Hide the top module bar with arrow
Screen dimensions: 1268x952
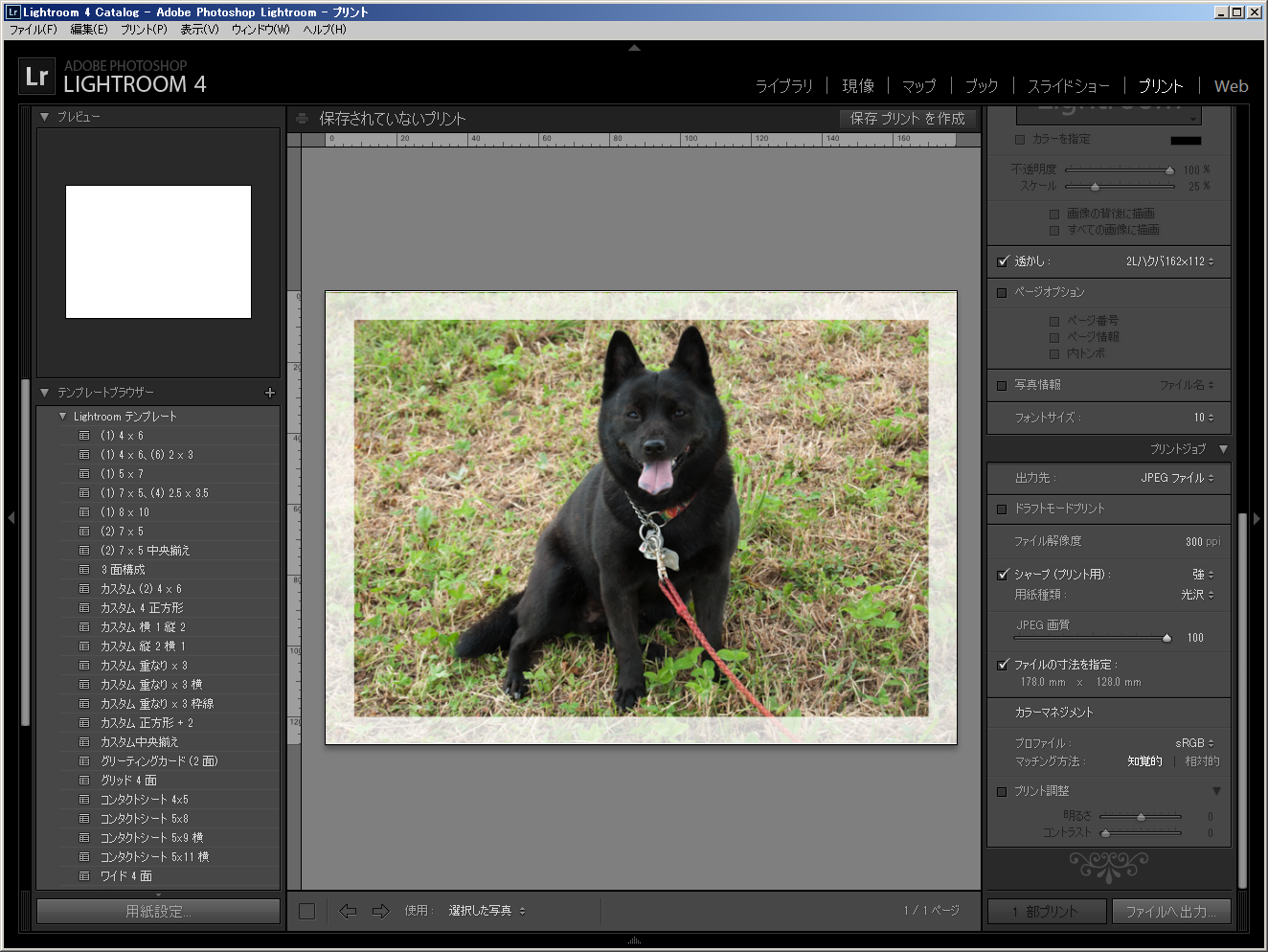pos(634,47)
